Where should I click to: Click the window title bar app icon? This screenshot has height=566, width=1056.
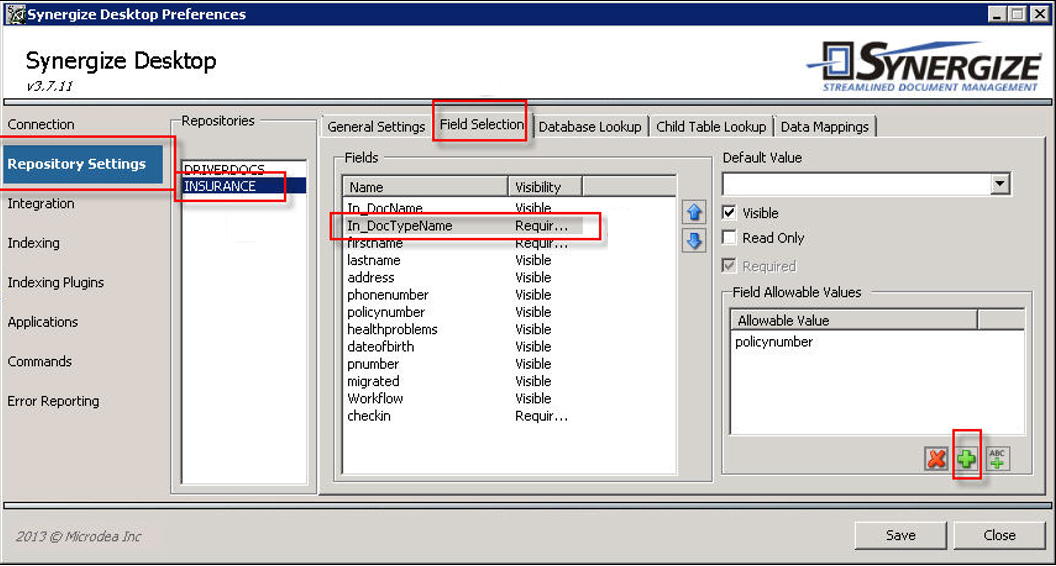(x=13, y=13)
